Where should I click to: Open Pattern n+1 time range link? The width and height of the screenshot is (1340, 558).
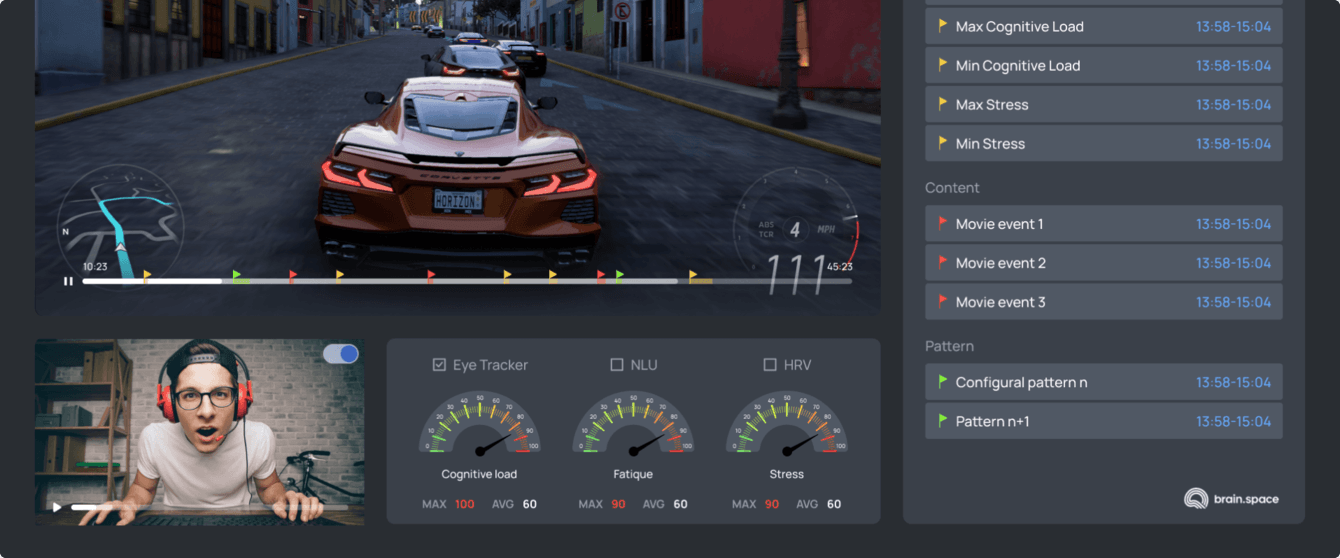click(x=1233, y=421)
